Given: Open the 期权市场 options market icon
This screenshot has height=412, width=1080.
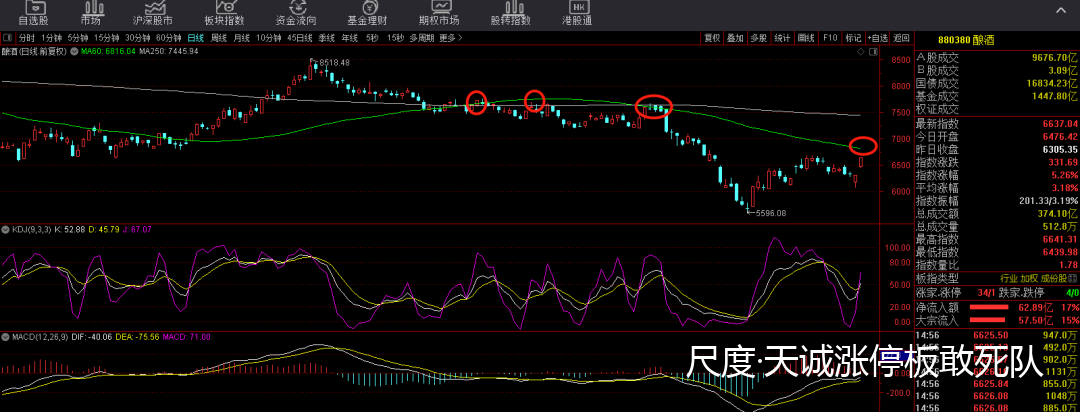Looking at the screenshot, I should tap(439, 12).
